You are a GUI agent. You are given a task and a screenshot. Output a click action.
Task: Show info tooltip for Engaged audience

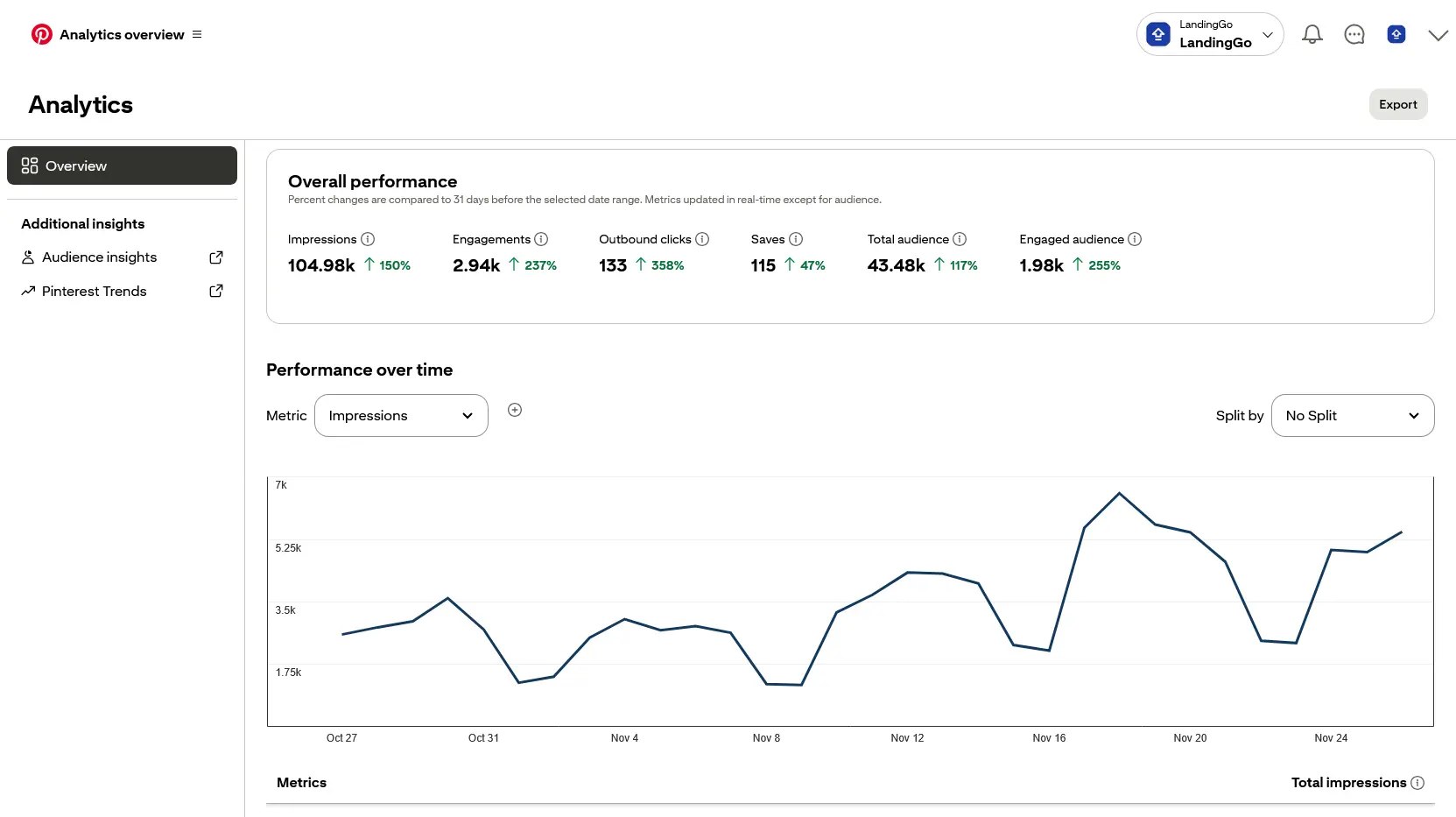click(x=1135, y=239)
